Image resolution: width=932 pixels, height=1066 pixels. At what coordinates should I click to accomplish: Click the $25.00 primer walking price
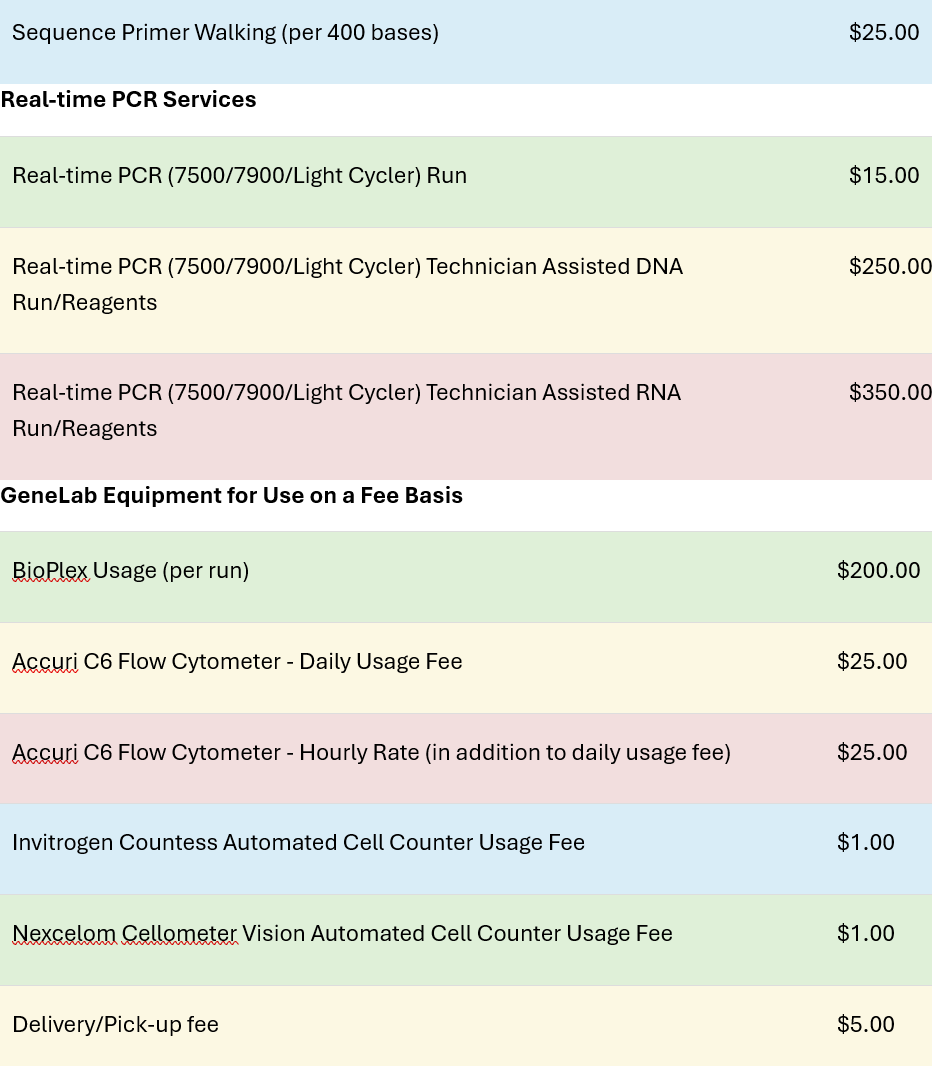[883, 33]
